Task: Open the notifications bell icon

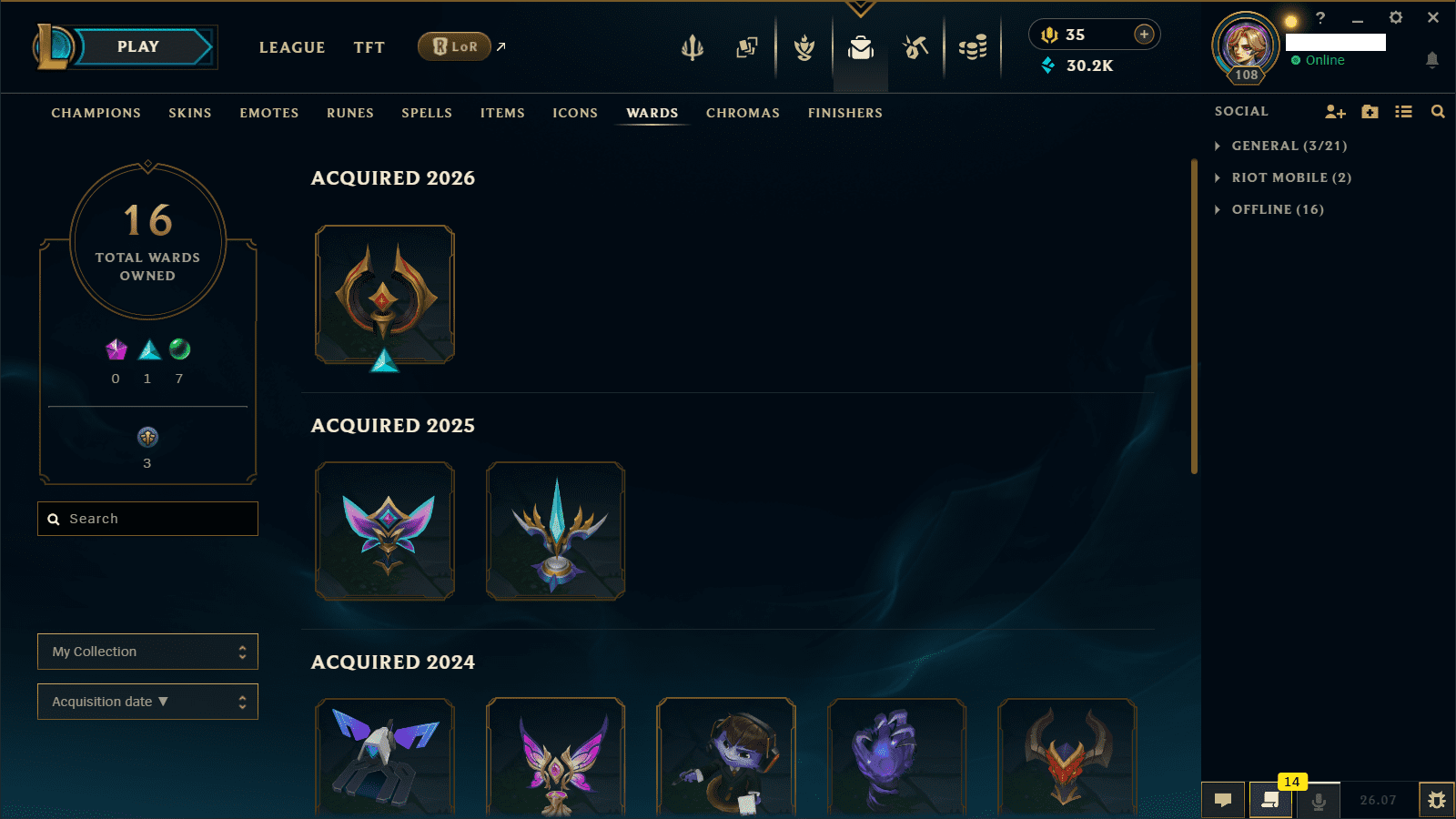Action: pos(1431,60)
